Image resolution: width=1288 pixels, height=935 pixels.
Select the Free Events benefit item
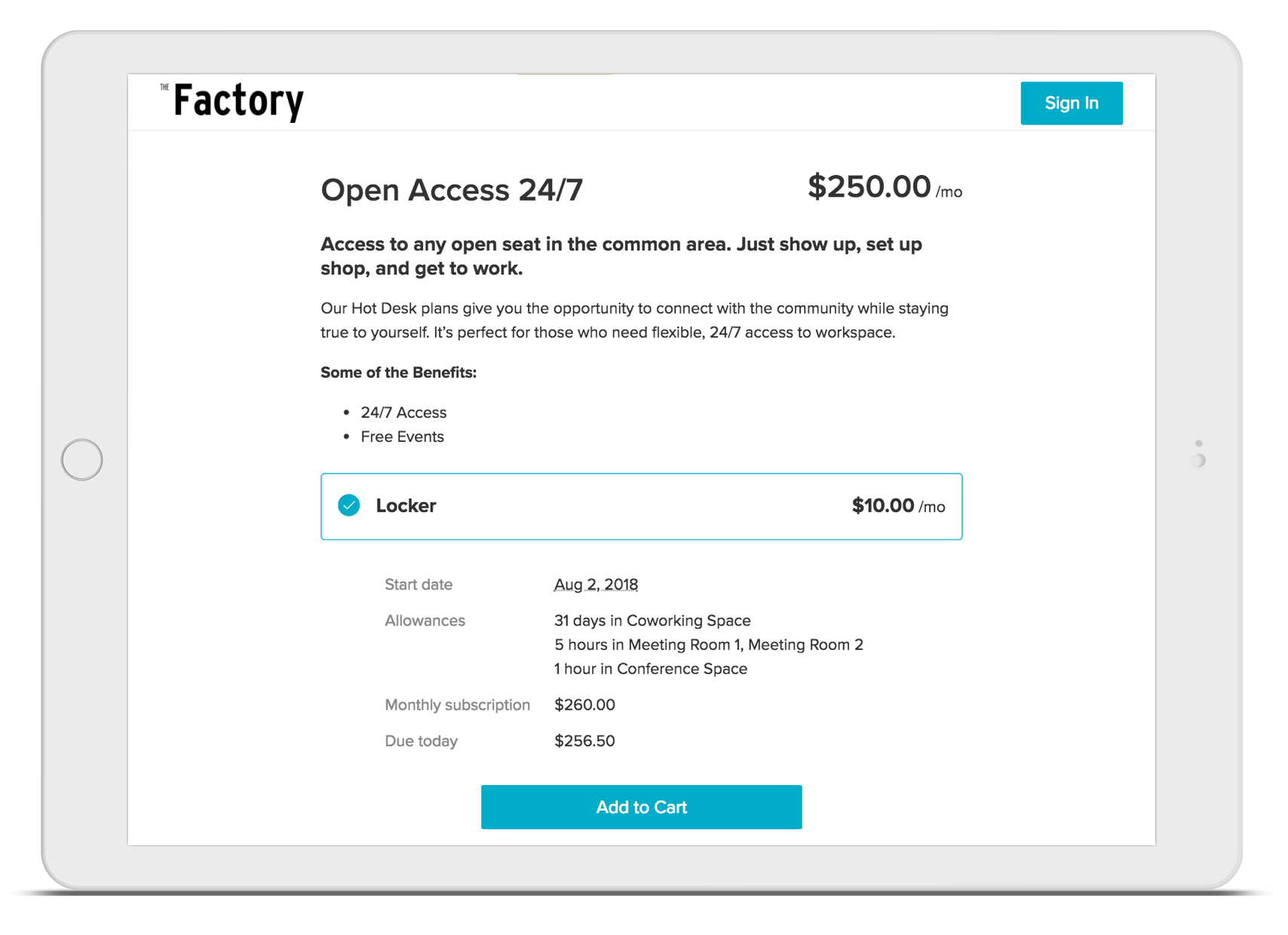(x=402, y=437)
